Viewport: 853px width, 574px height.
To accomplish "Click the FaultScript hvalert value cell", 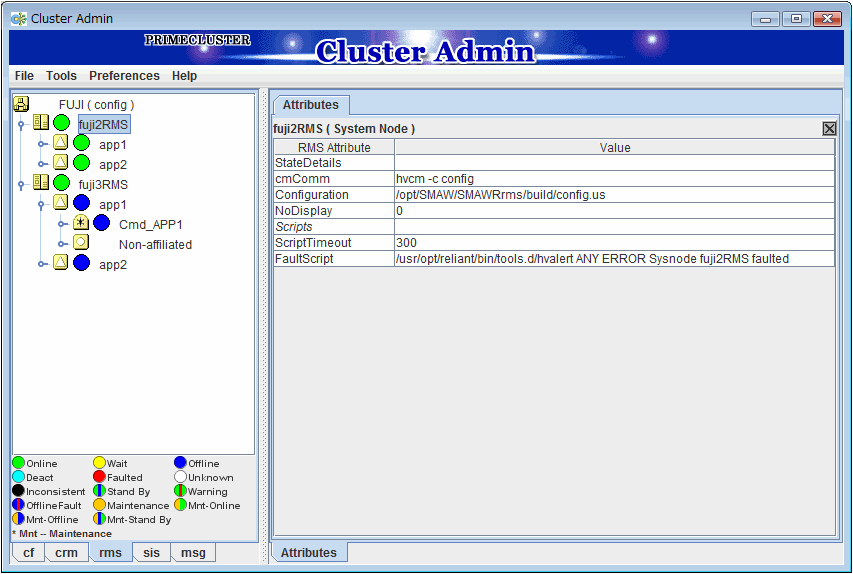I will click(x=615, y=258).
